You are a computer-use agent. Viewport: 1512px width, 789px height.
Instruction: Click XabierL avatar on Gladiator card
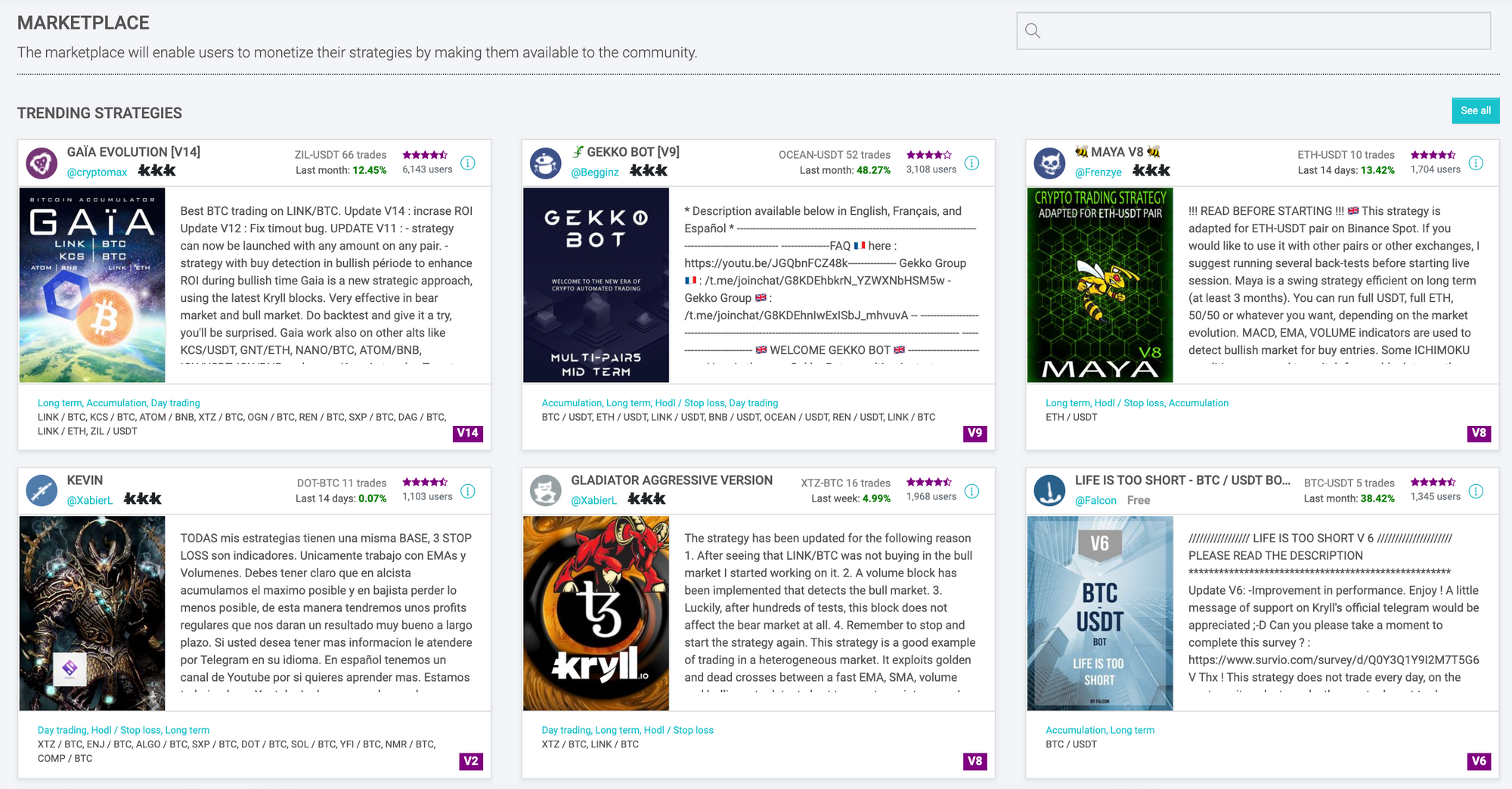coord(545,491)
